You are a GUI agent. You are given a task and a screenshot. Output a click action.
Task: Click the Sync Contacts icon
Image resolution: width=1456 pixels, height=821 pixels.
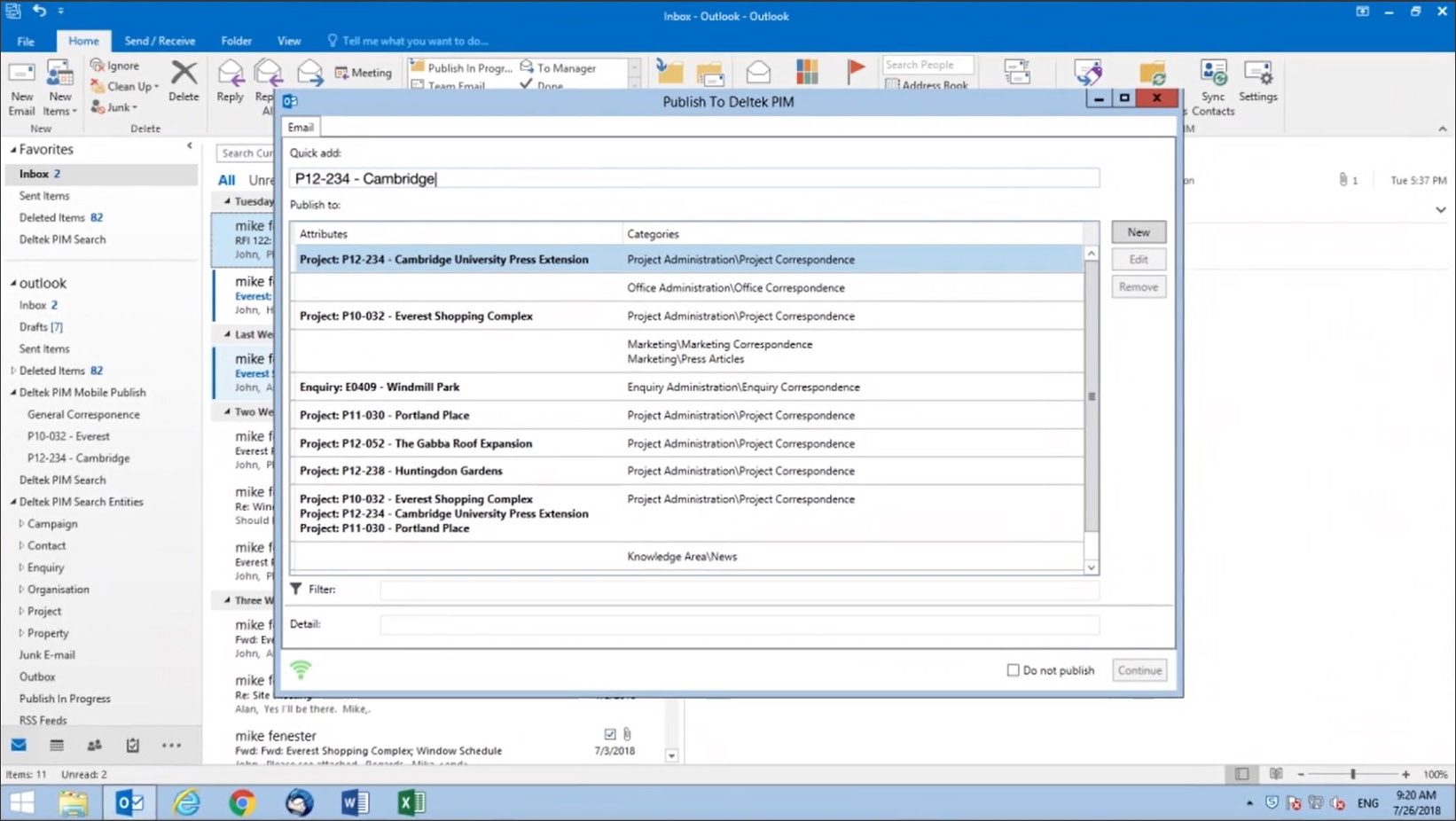(x=1213, y=74)
